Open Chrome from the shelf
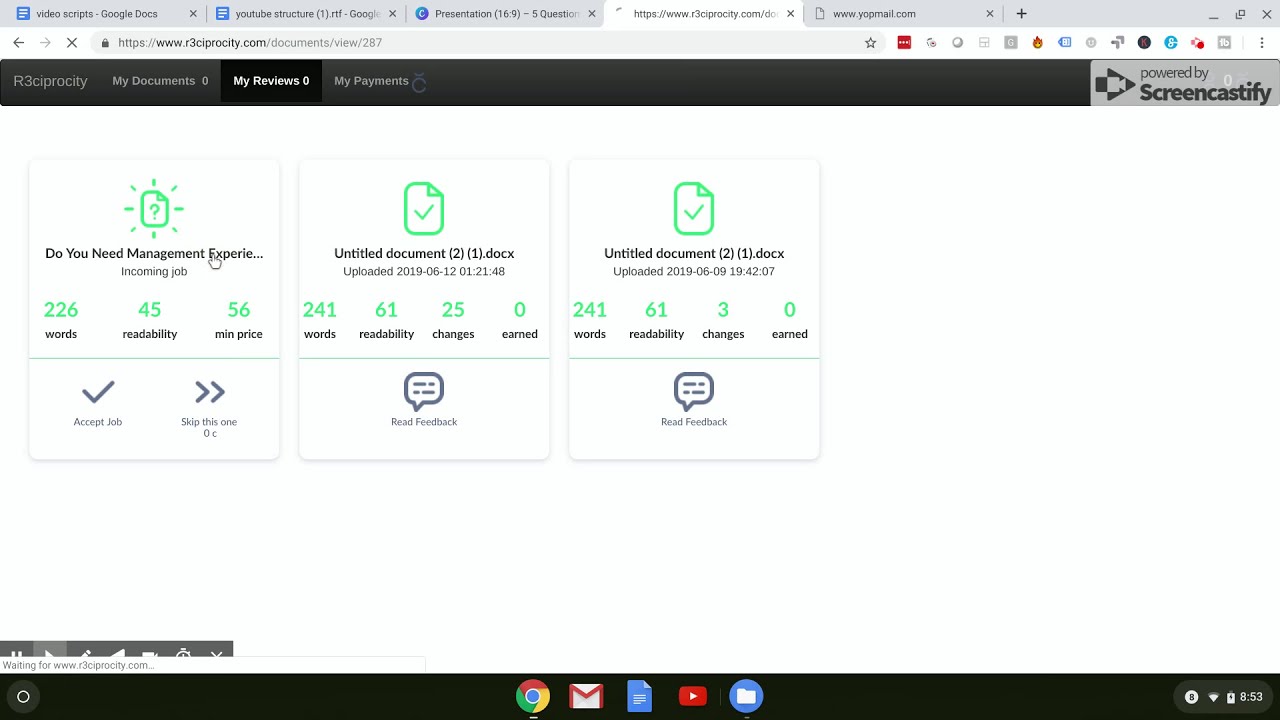The height and width of the screenshot is (720, 1280). pos(533,696)
